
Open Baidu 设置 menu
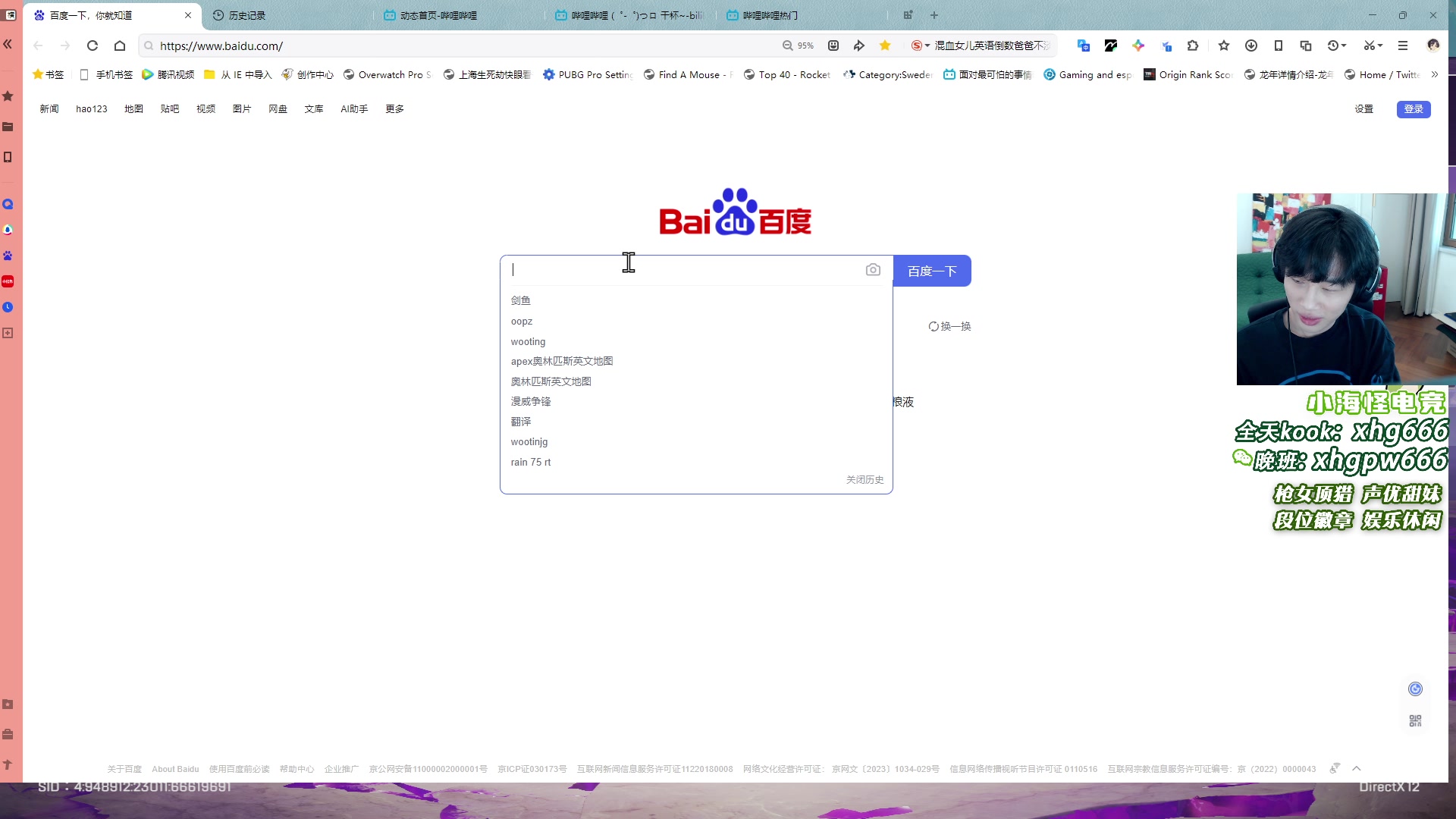[1364, 109]
